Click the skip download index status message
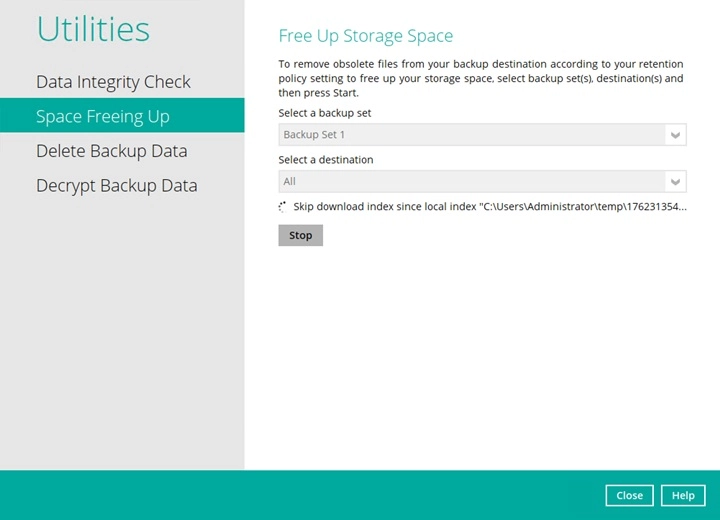The image size is (720, 520). (490, 207)
